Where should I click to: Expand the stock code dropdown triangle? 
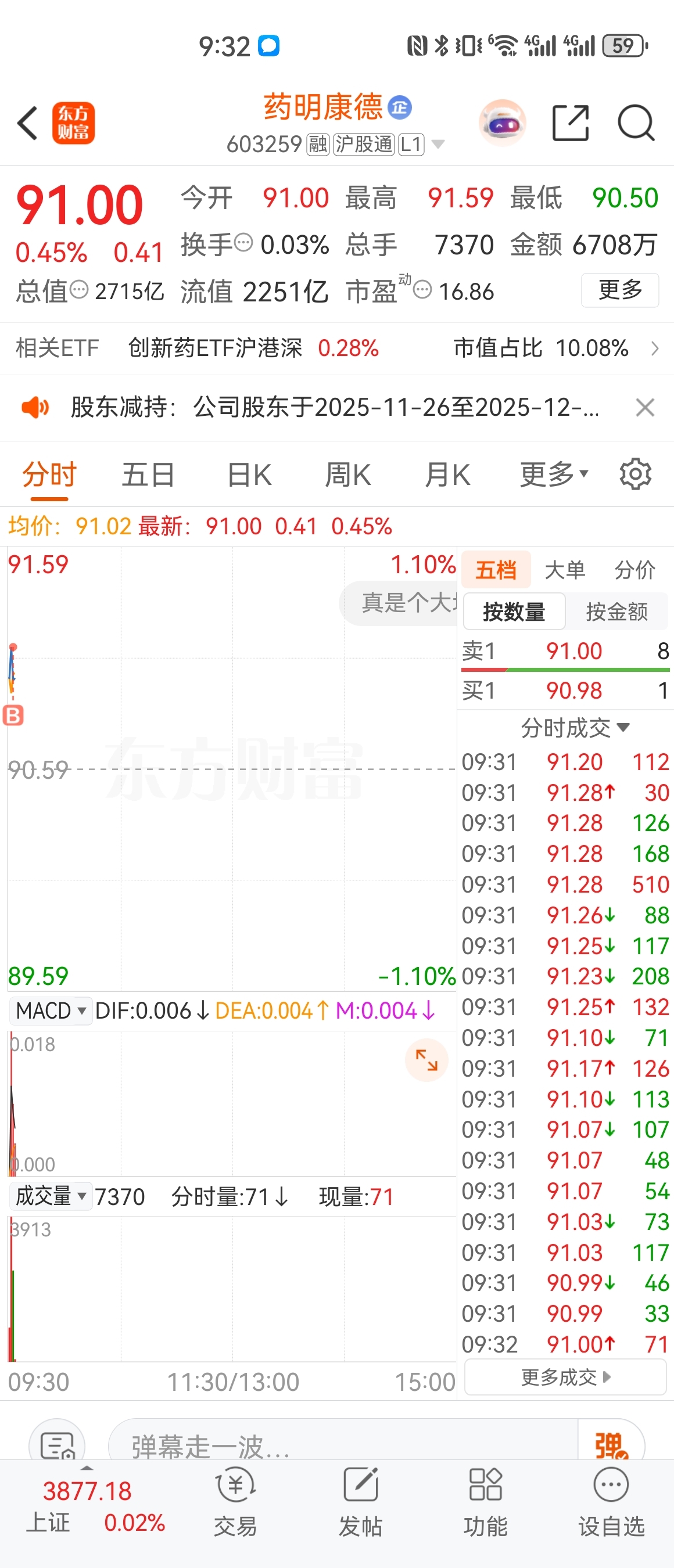437,145
